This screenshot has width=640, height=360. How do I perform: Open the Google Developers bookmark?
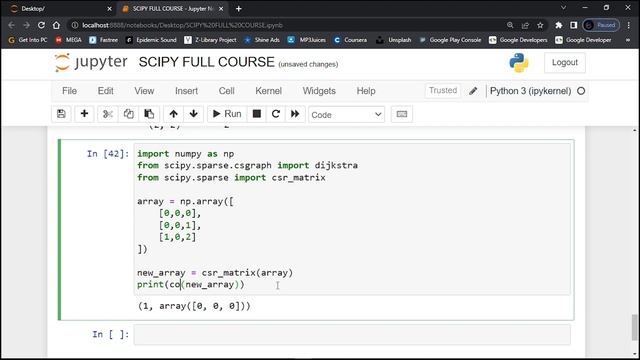(518, 40)
